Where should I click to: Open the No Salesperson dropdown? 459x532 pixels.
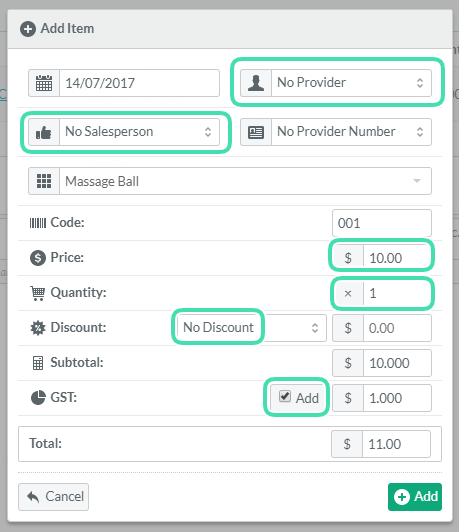[139, 132]
